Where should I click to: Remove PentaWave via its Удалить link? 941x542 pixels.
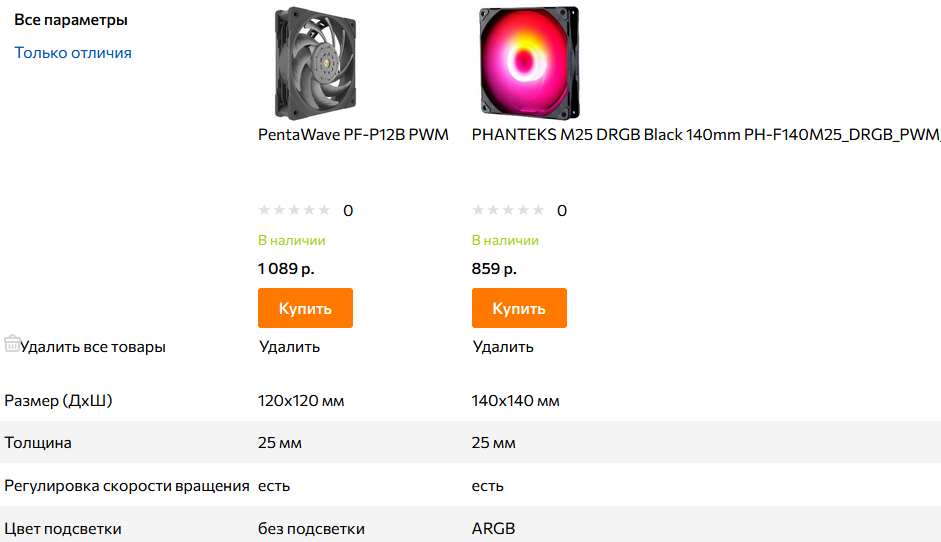tap(289, 347)
